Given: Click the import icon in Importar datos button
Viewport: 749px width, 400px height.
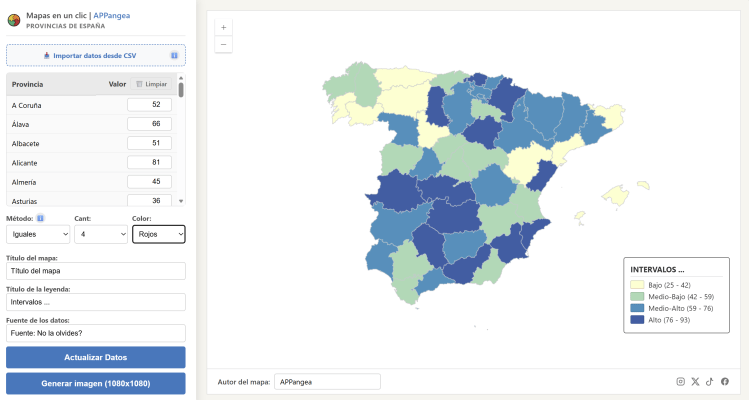Looking at the screenshot, I should click(47, 55).
